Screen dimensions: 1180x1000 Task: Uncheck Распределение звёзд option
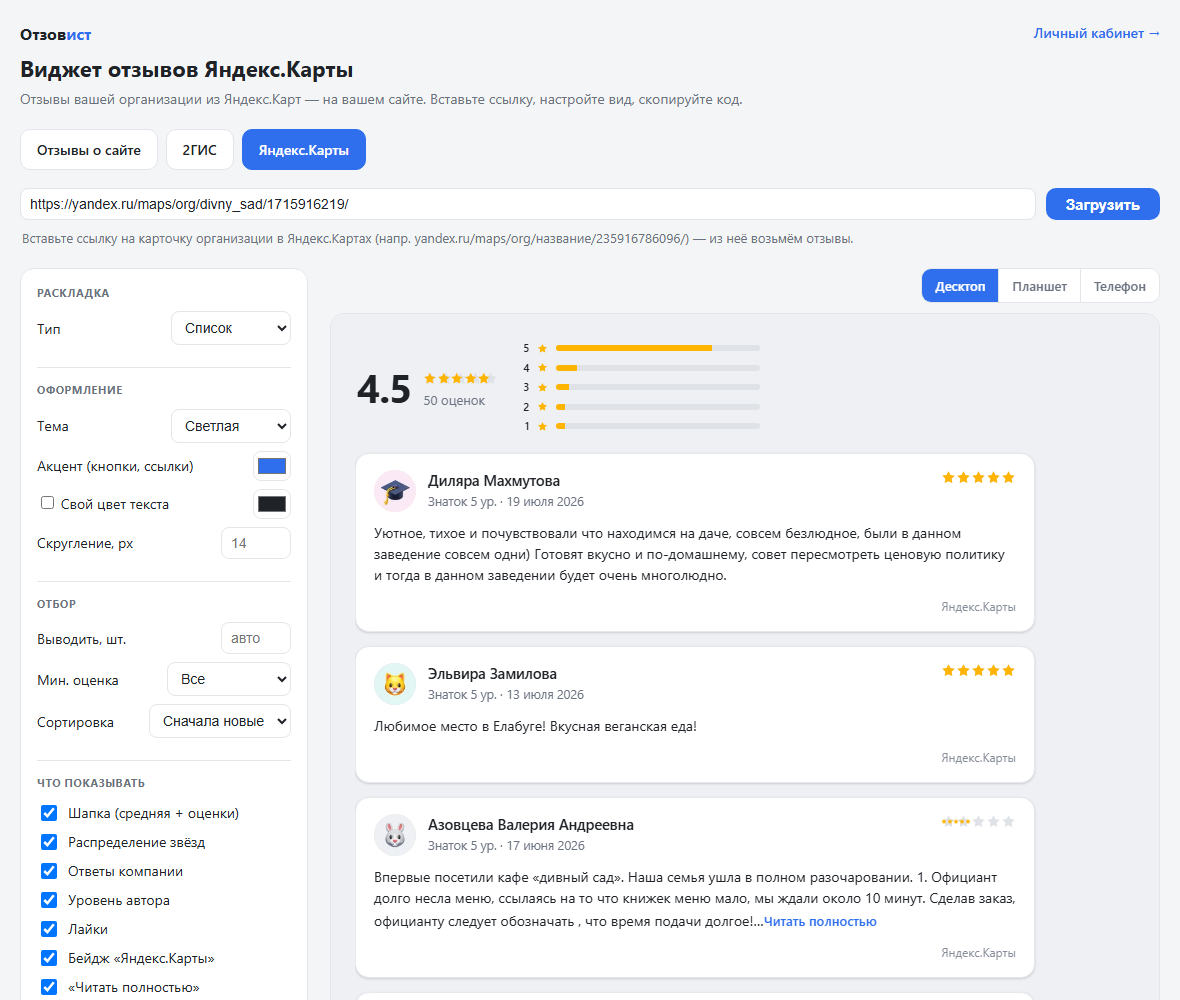[49, 842]
